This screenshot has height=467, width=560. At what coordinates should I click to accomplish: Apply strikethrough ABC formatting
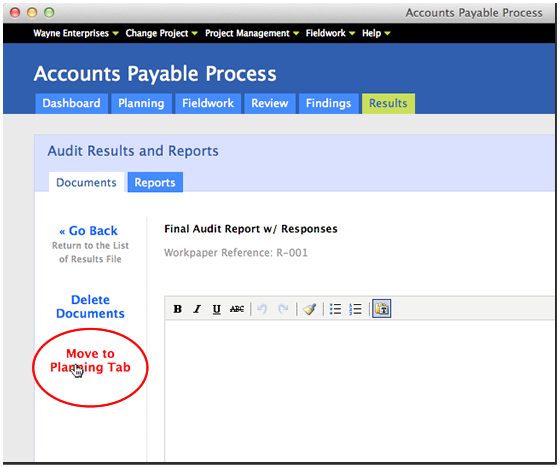237,309
